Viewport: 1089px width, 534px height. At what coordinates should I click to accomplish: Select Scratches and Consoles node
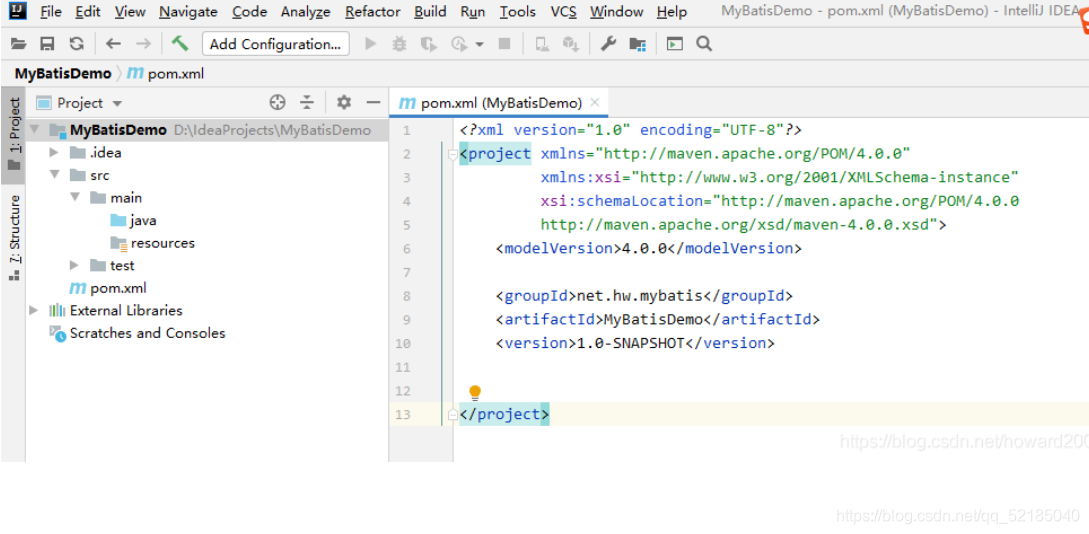[x=138, y=333]
